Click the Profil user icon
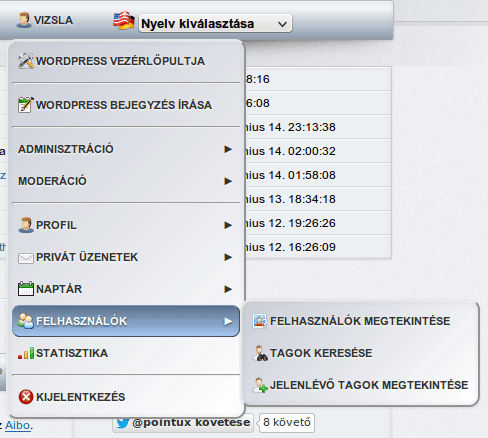This screenshot has height=438, width=488. coord(26,225)
